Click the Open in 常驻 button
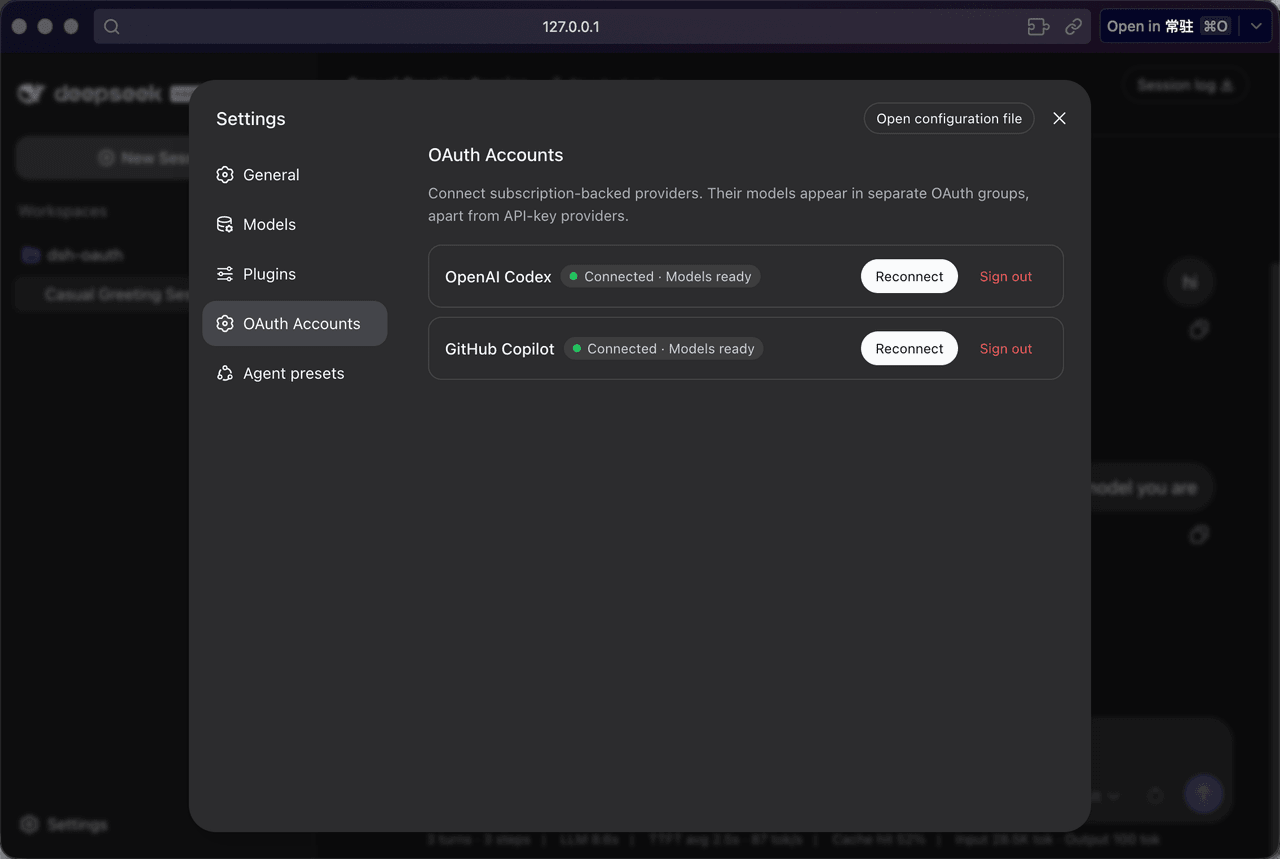Image resolution: width=1280 pixels, height=859 pixels. tap(1169, 27)
